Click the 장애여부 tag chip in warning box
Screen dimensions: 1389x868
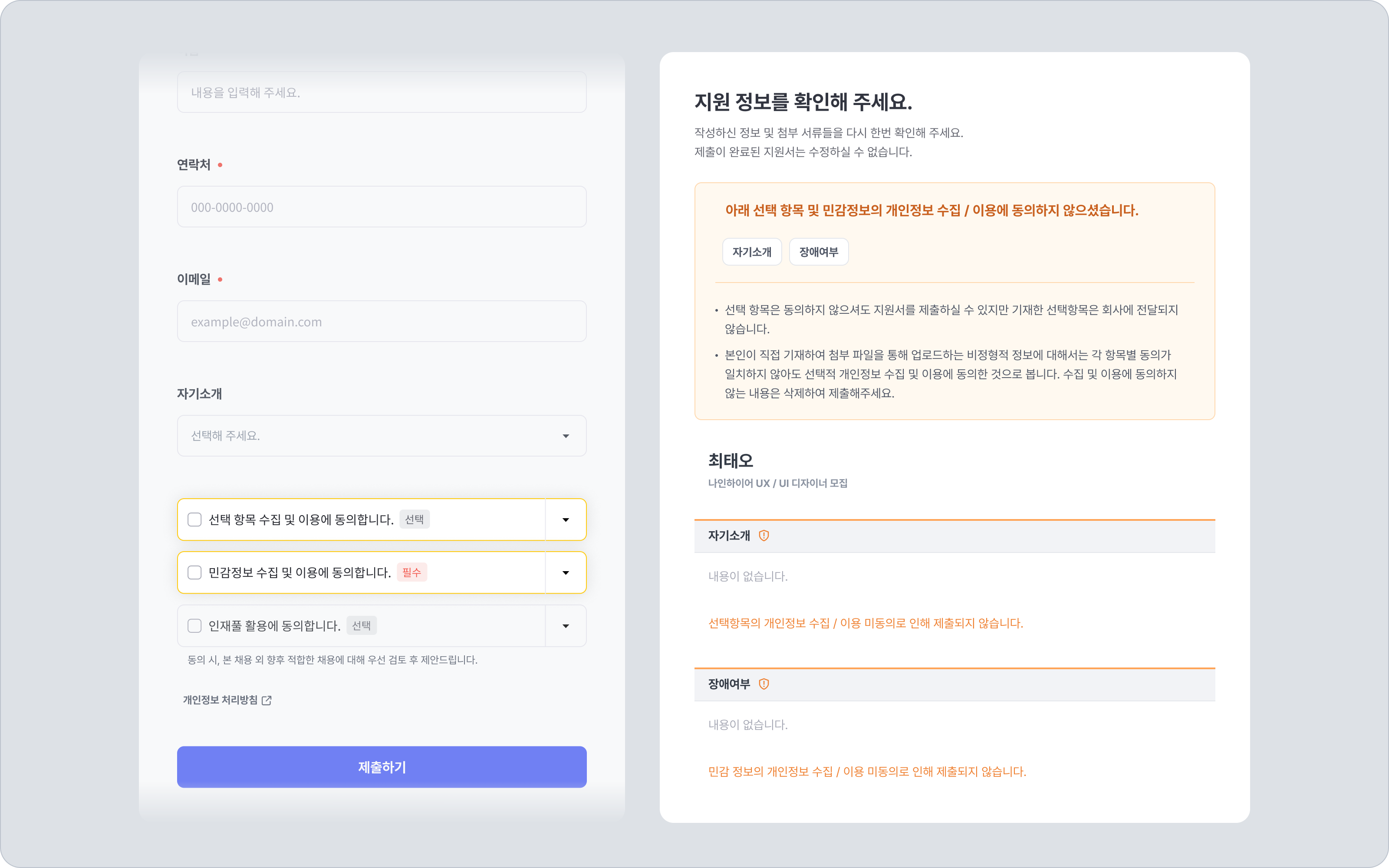(x=819, y=252)
